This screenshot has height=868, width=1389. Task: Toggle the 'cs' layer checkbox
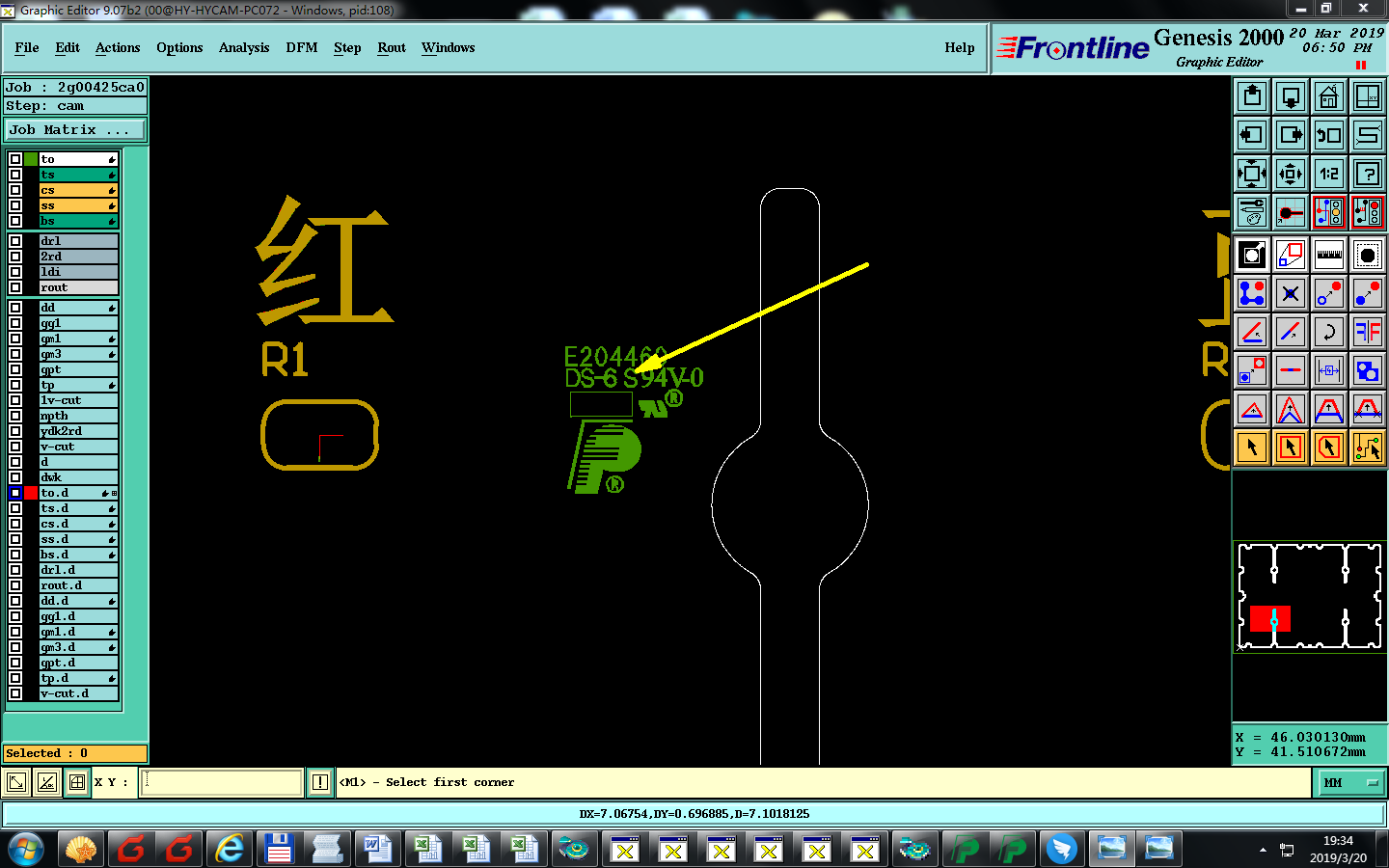(15, 190)
